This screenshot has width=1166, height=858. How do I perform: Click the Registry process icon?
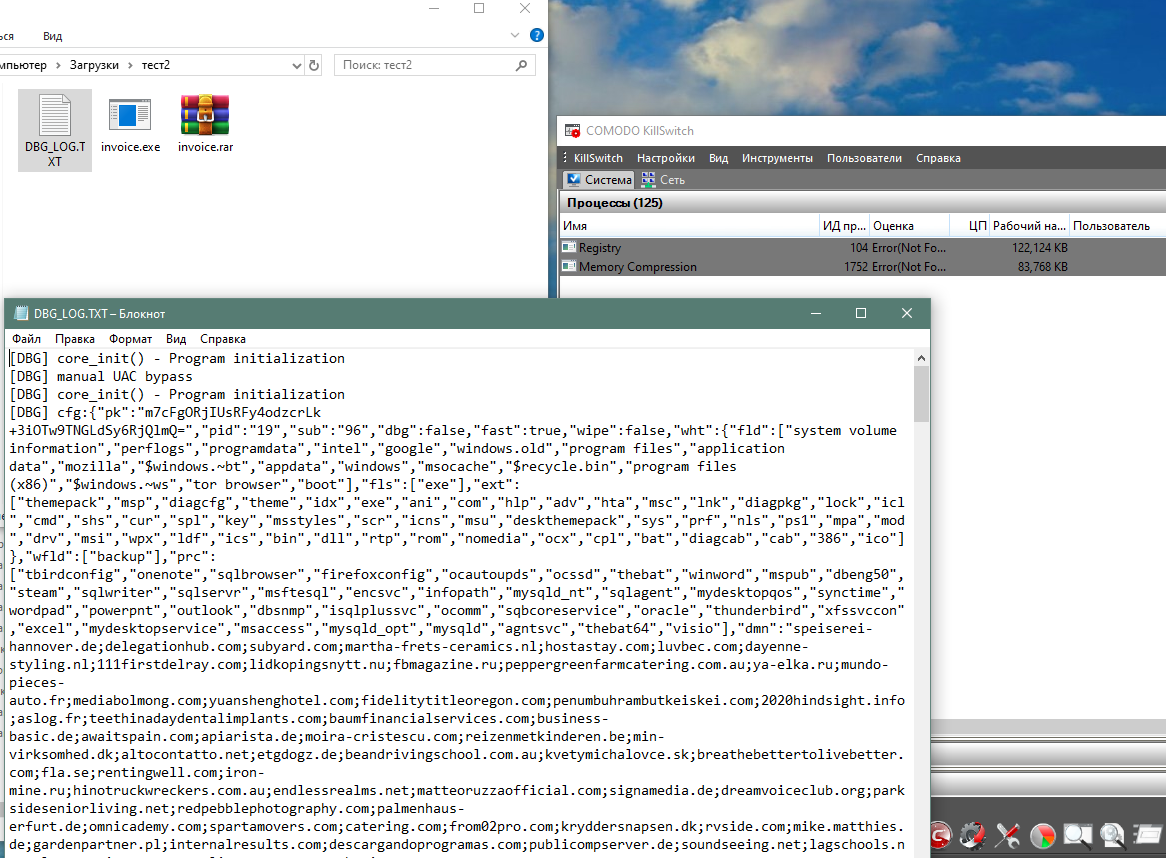(570, 248)
